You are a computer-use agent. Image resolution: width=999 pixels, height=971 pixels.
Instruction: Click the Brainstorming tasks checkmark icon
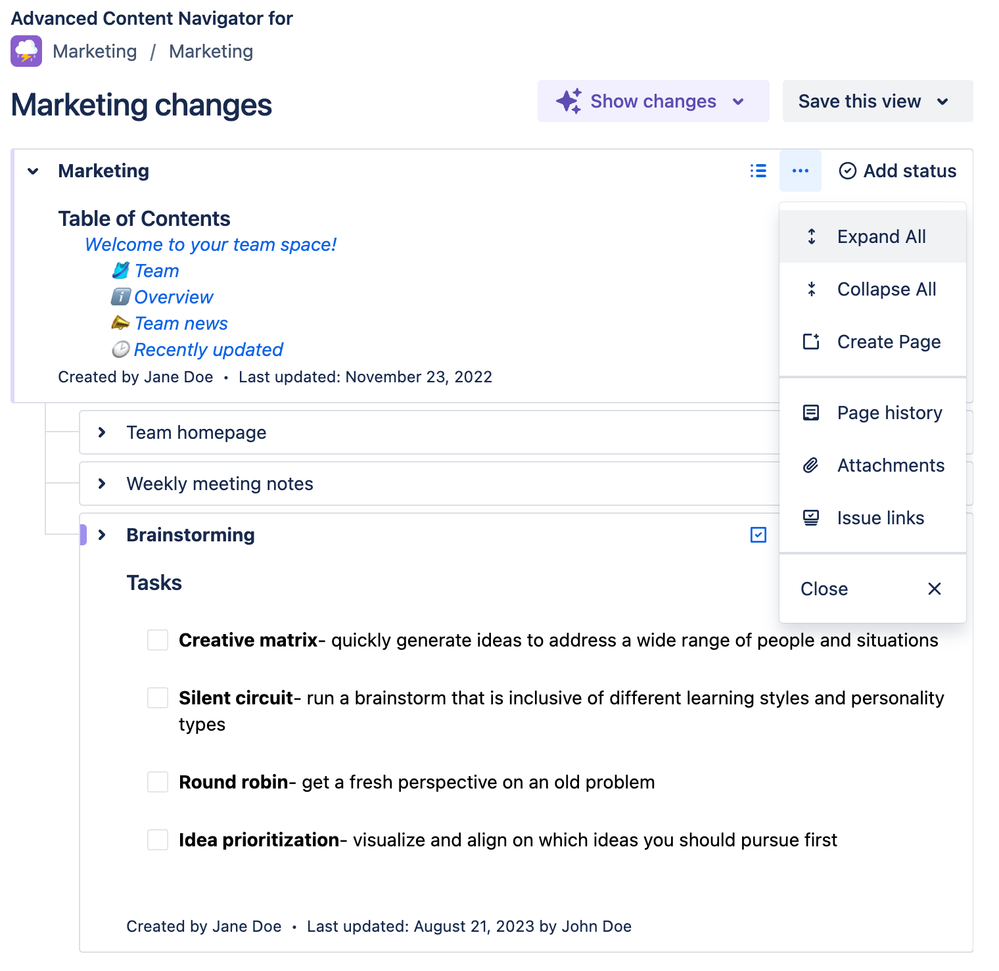758,535
